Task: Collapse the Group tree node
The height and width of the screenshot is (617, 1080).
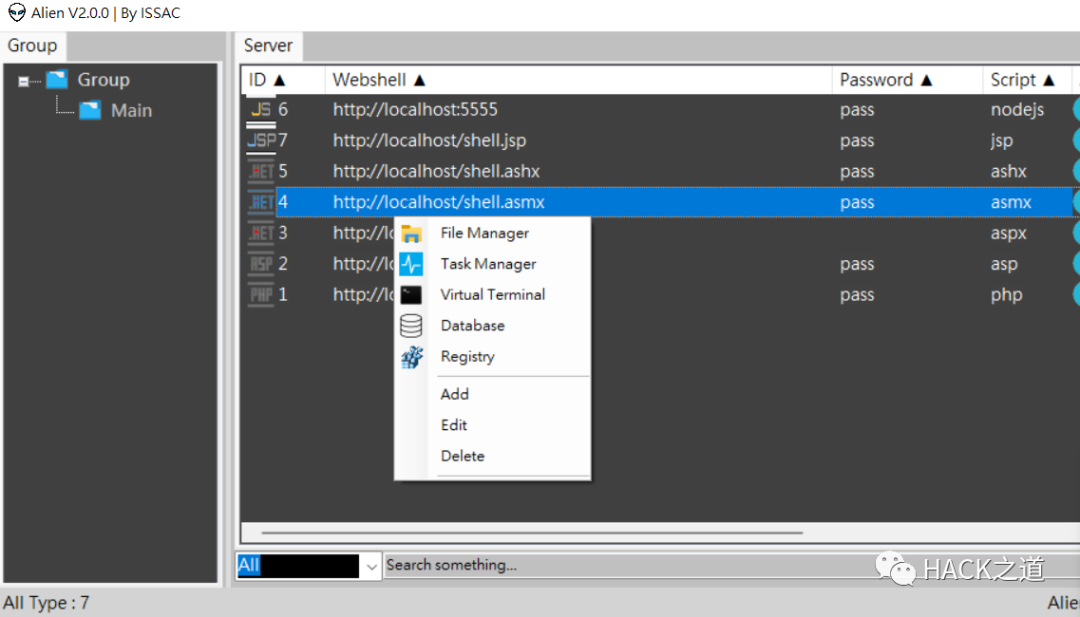Action: (23, 81)
